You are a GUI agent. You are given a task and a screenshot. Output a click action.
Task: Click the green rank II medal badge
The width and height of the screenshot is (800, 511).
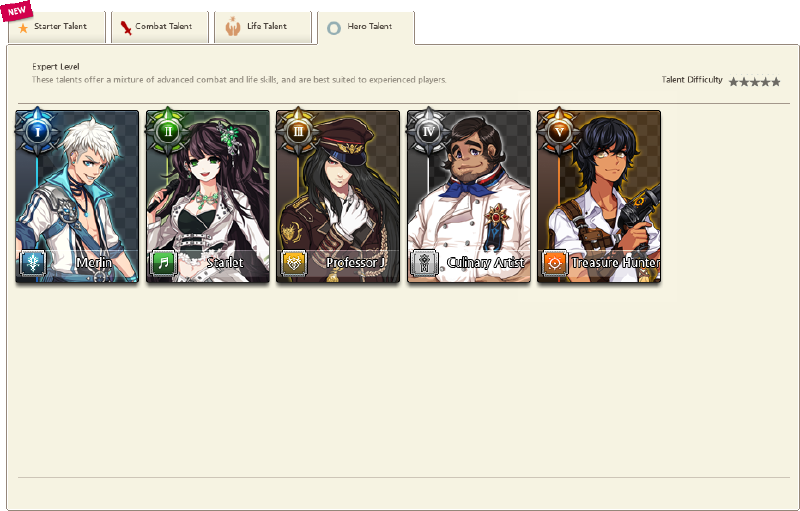click(168, 132)
